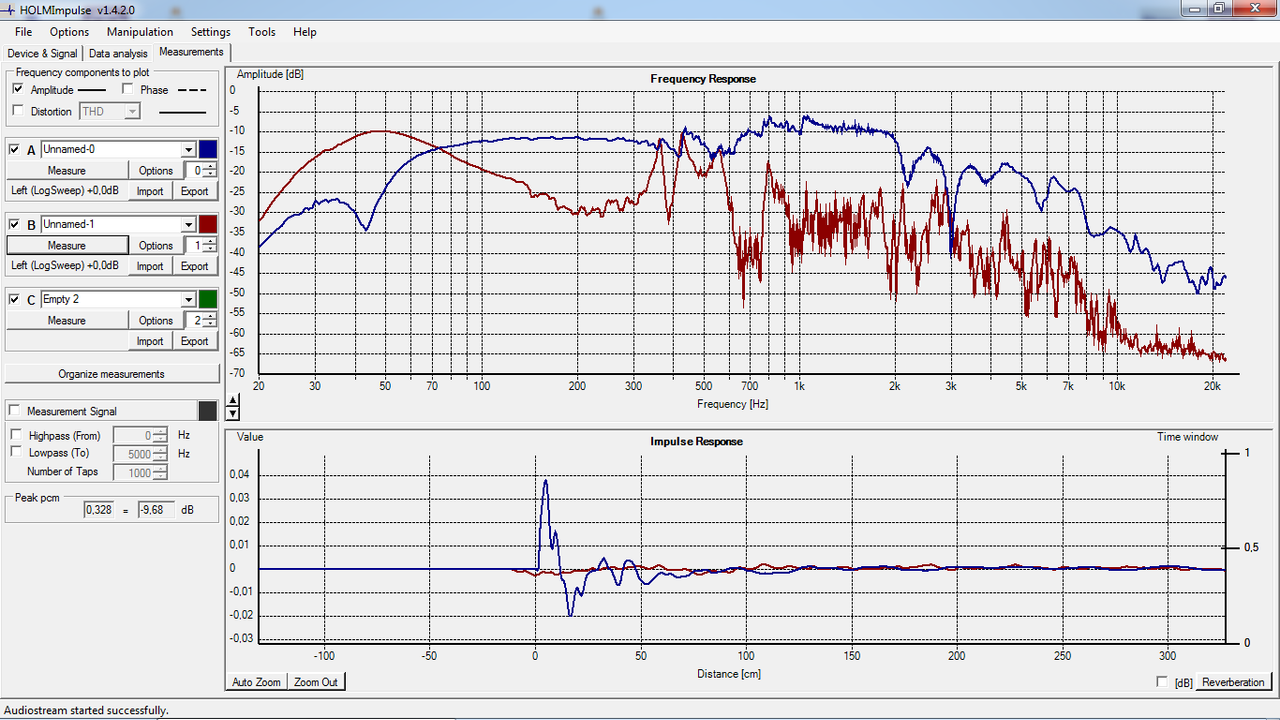Toggle the [dB] checkbox near Reverberation
Screen dimensions: 1280x720
[1161, 682]
